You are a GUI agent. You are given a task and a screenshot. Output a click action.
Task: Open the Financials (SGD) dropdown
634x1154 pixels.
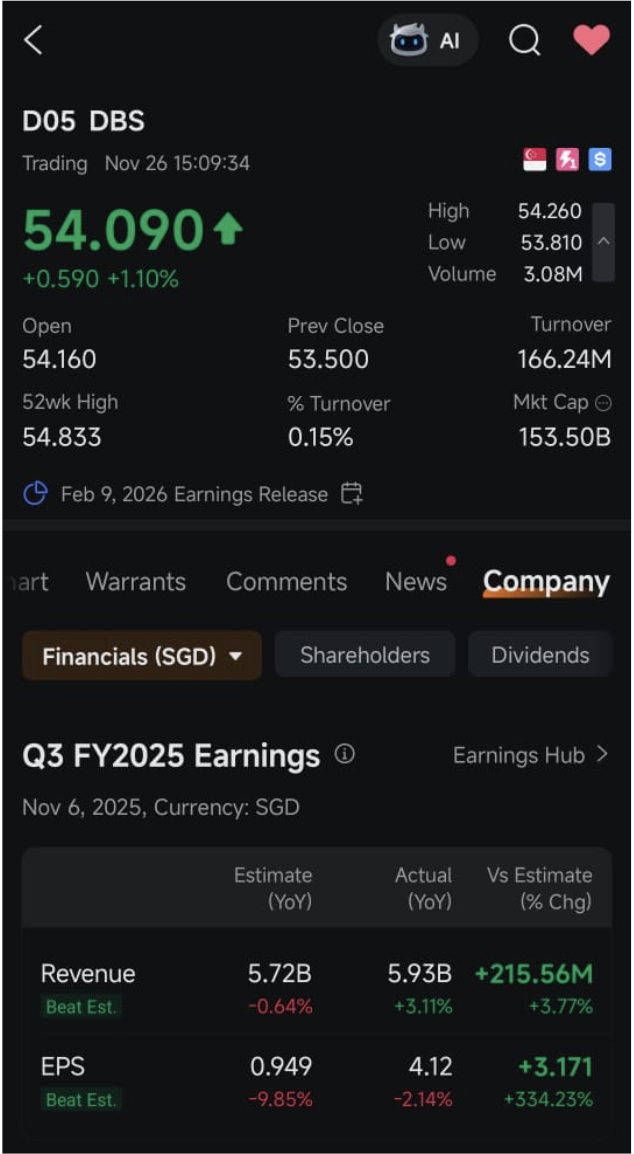(x=141, y=654)
